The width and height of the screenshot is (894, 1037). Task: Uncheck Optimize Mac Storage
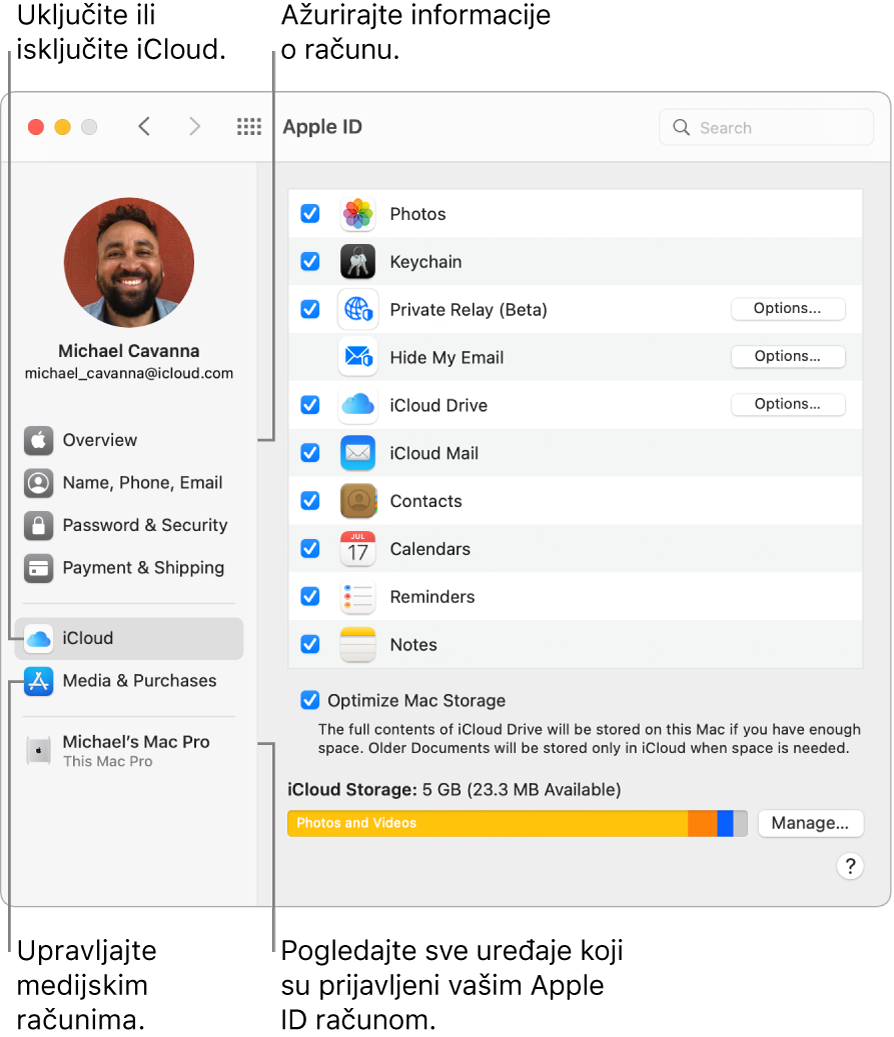pos(310,700)
